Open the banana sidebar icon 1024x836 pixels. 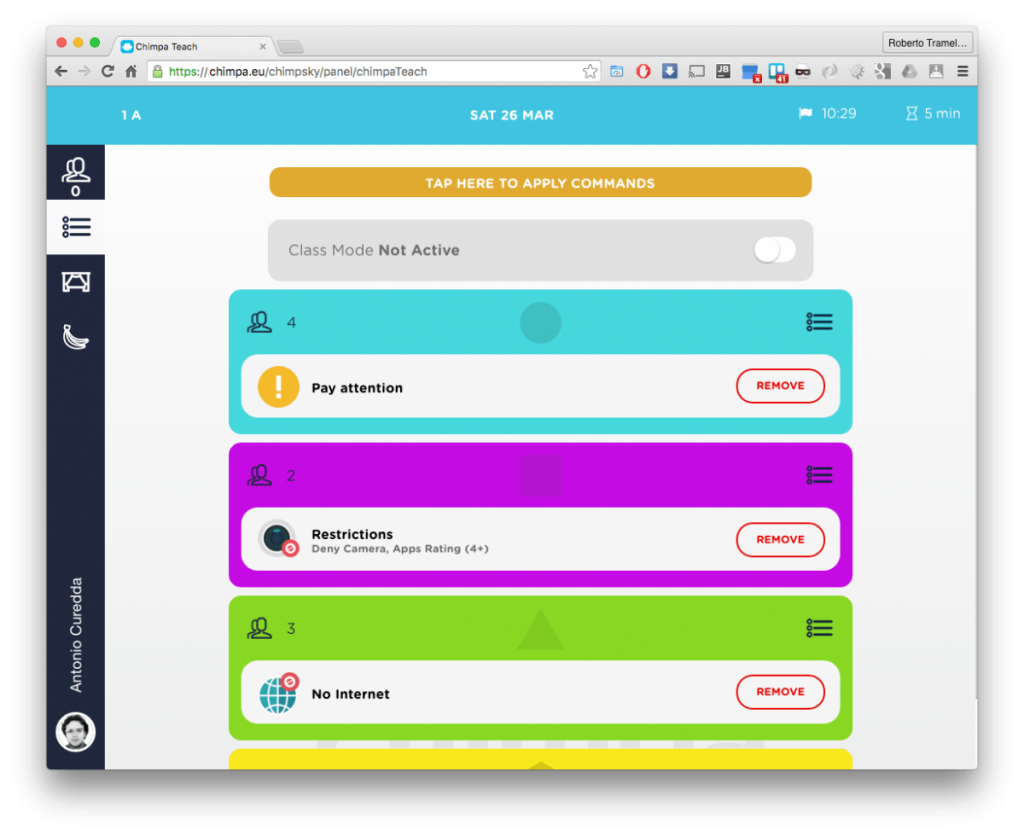[x=76, y=337]
